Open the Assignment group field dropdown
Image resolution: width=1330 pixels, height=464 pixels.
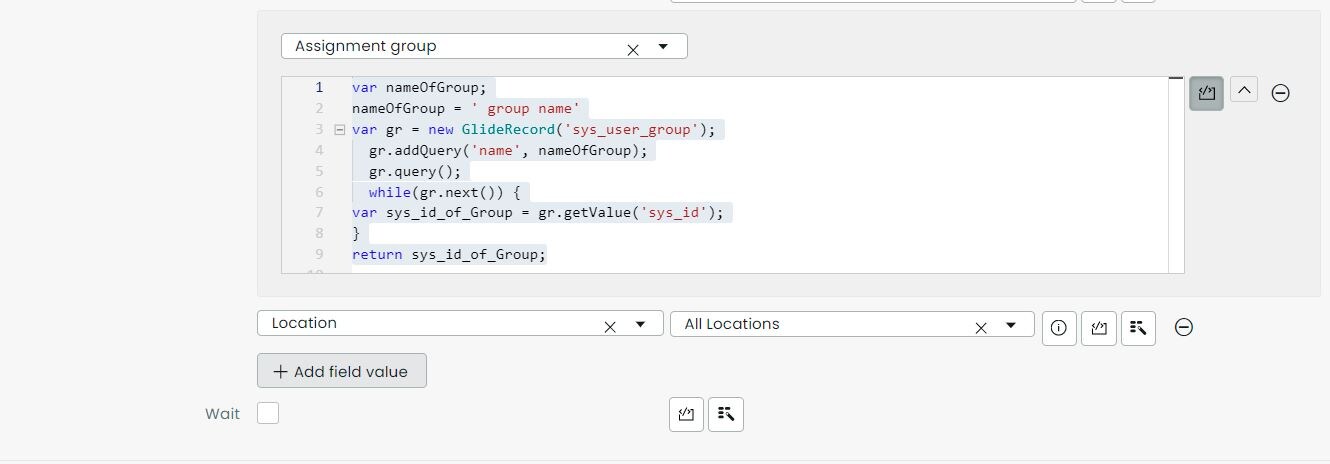click(x=663, y=47)
